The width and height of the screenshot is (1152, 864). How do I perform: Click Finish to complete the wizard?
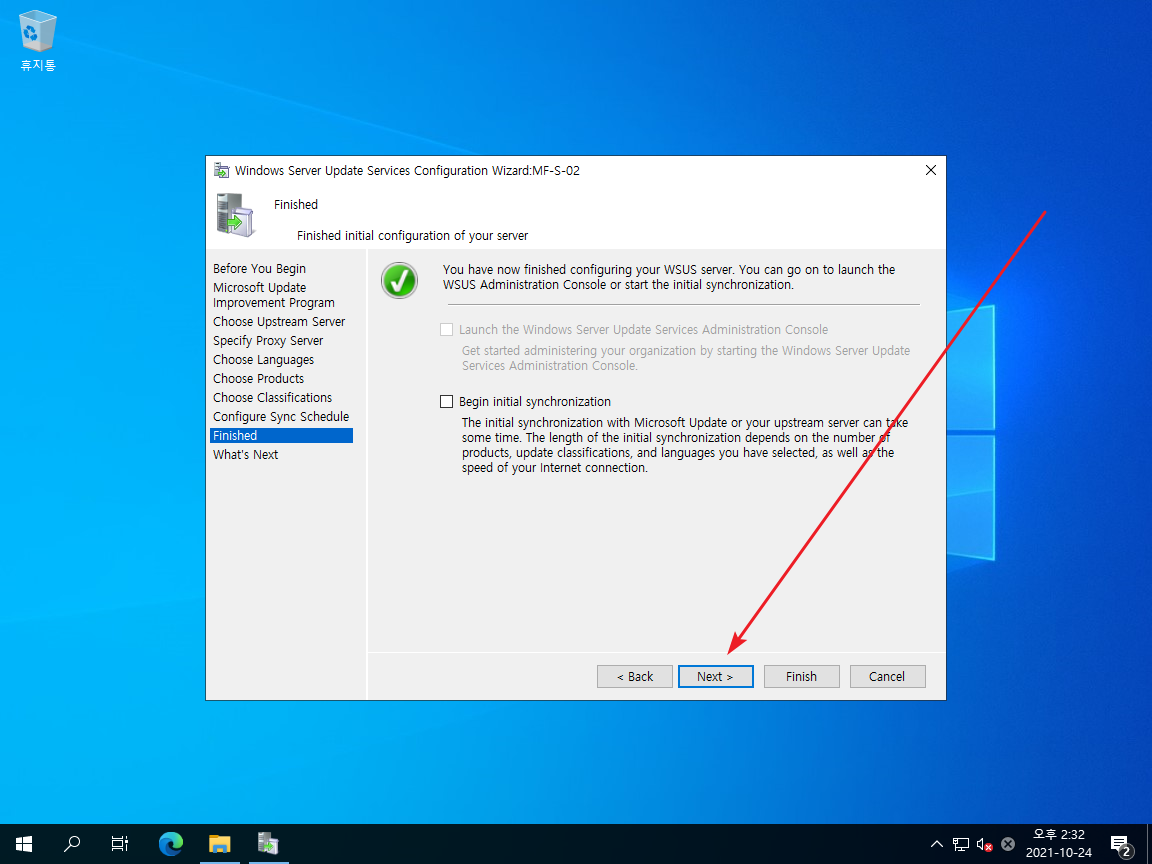pos(802,677)
